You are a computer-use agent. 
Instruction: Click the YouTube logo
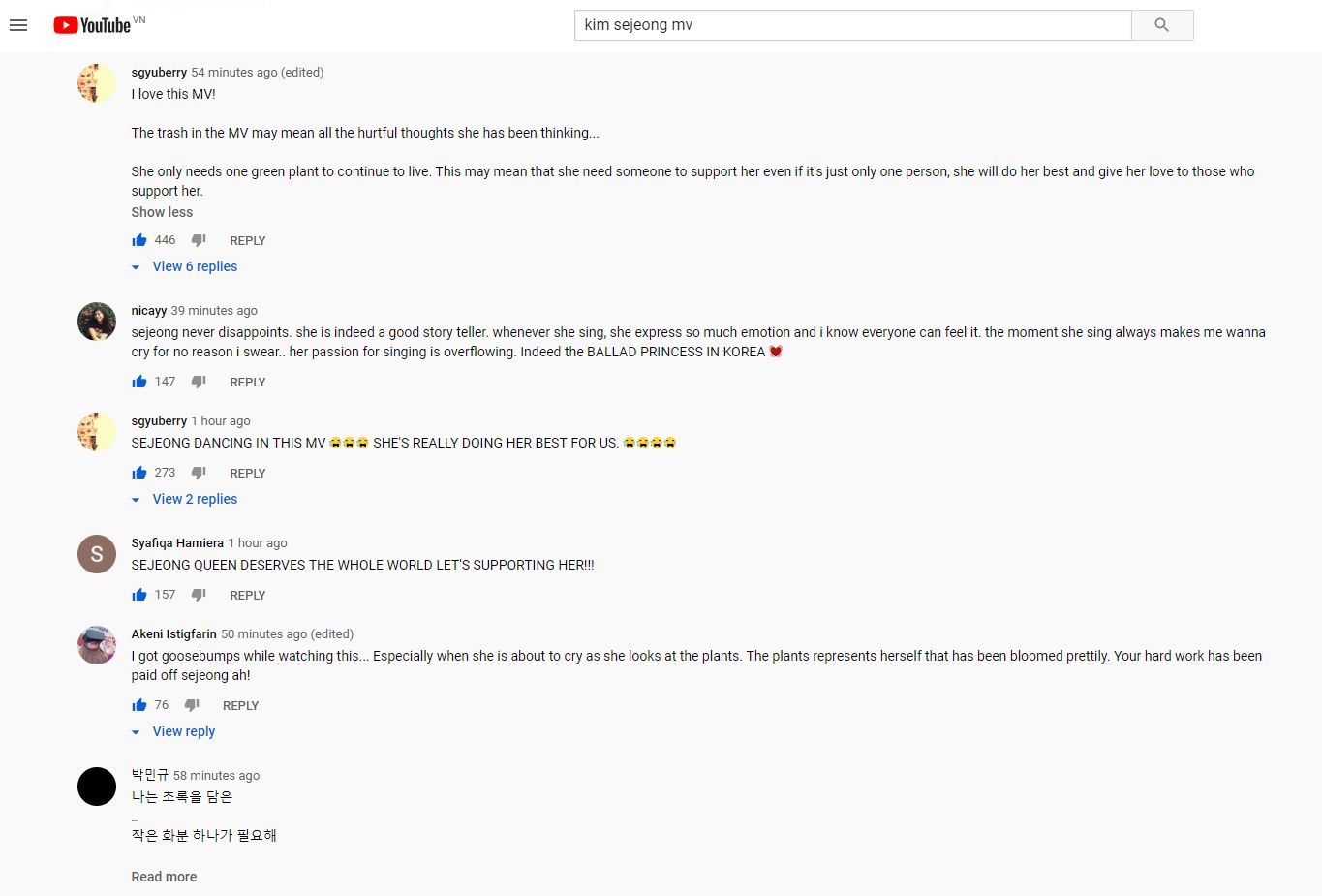[92, 25]
